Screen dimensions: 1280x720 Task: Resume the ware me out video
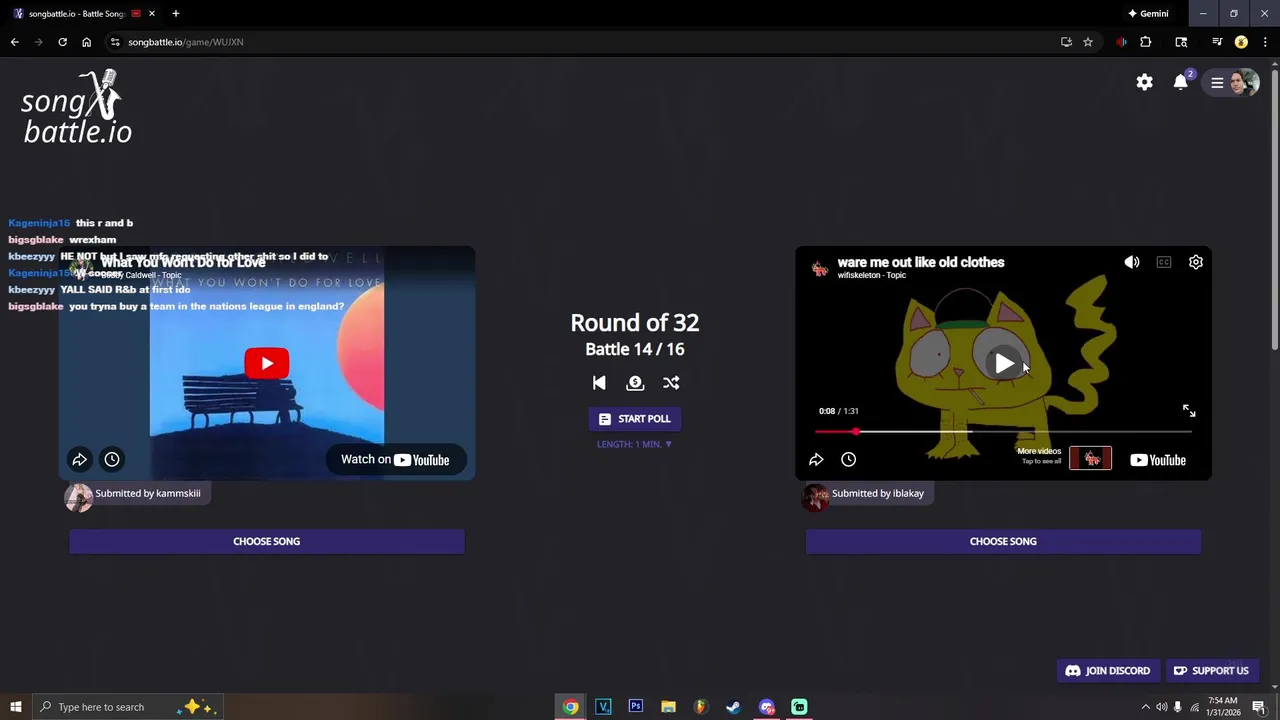[1004, 363]
